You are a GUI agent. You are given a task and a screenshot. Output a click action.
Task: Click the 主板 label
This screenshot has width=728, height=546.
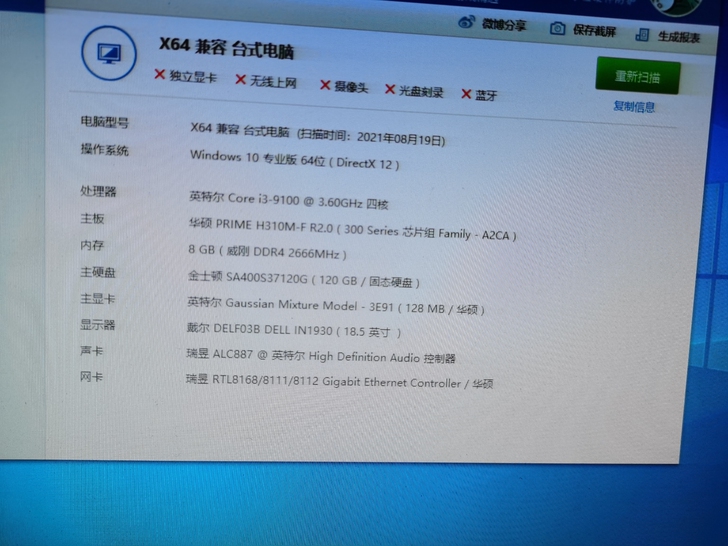pyautogui.click(x=92, y=218)
